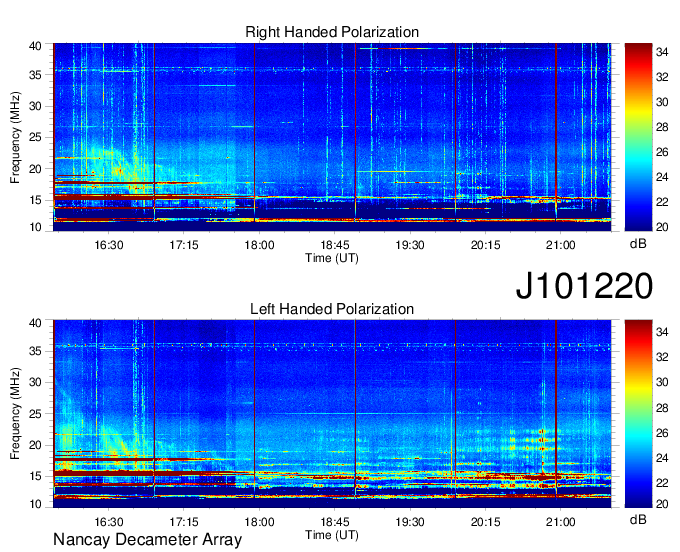
Task: Click the "Right Handed Polarization" plot title
Action: pos(332,32)
